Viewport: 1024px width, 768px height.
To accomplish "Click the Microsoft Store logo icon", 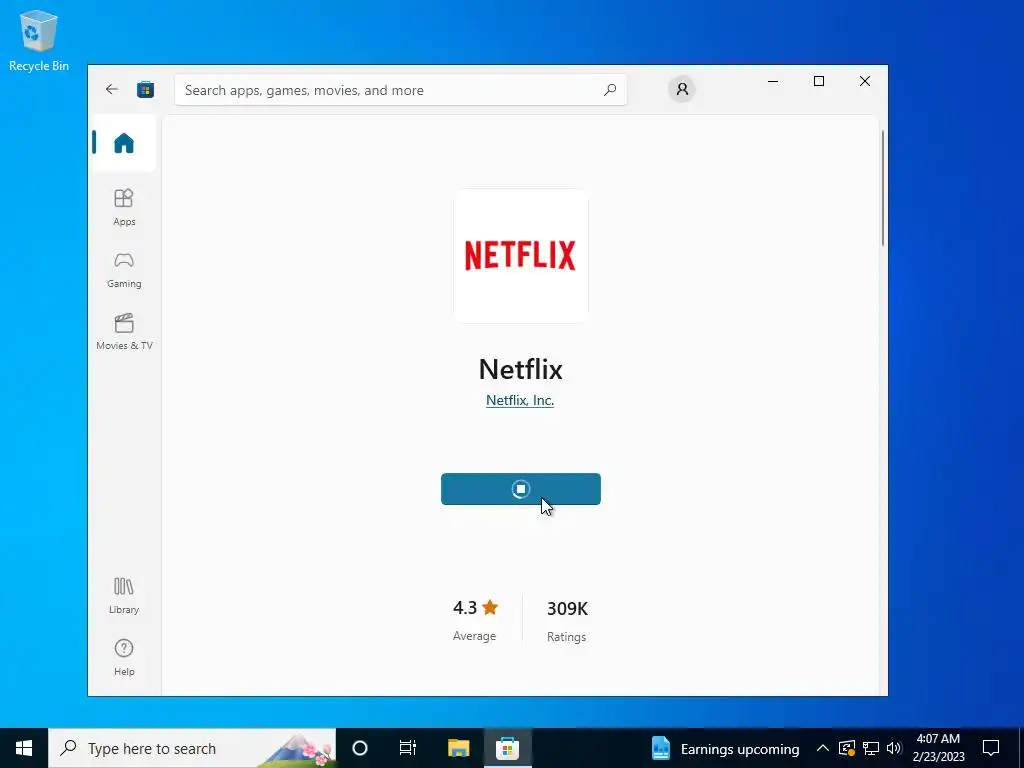I will [145, 89].
